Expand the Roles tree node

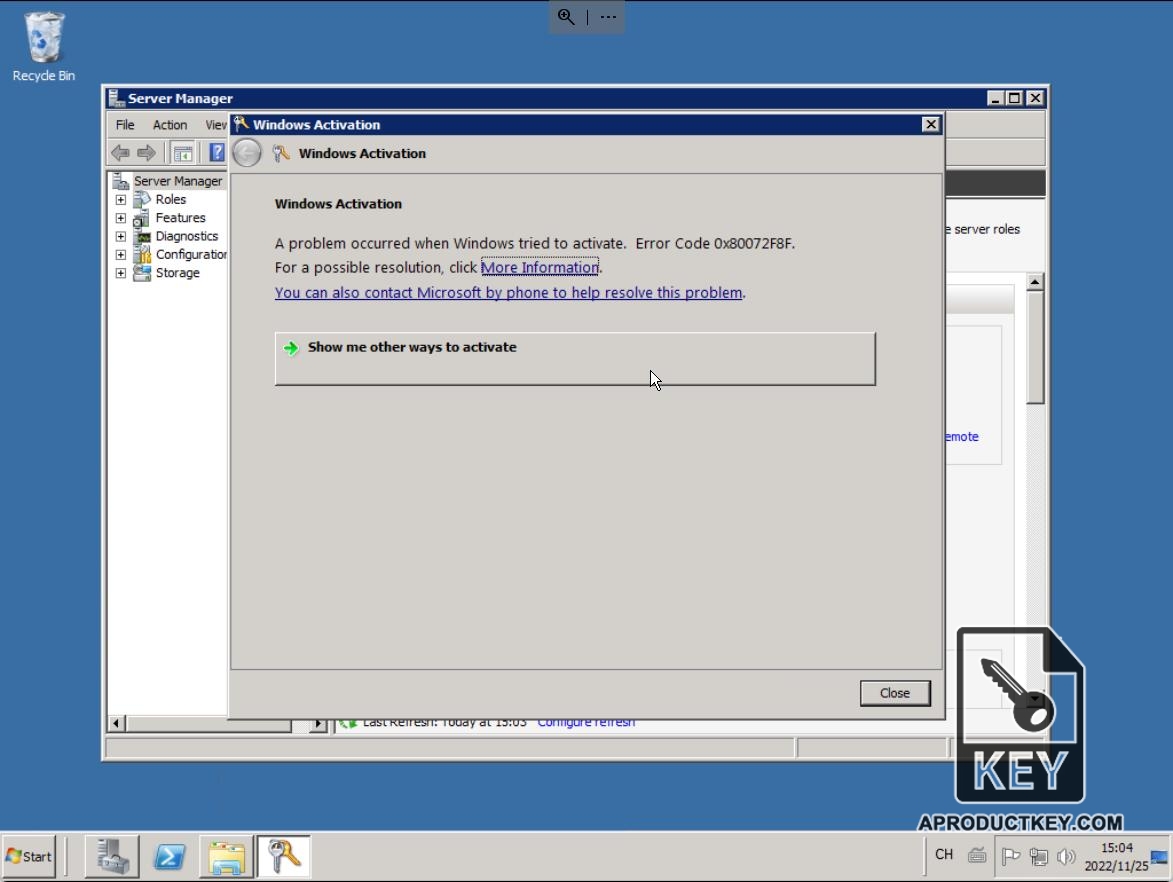coord(120,200)
